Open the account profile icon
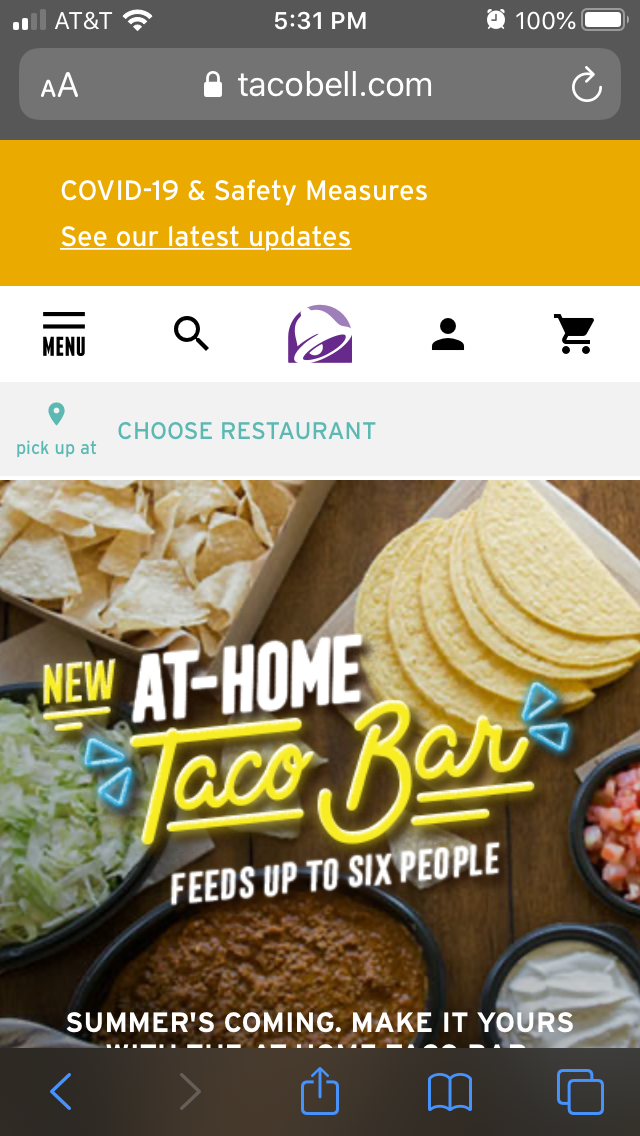Screen dimensions: 640x1136 click(x=448, y=334)
